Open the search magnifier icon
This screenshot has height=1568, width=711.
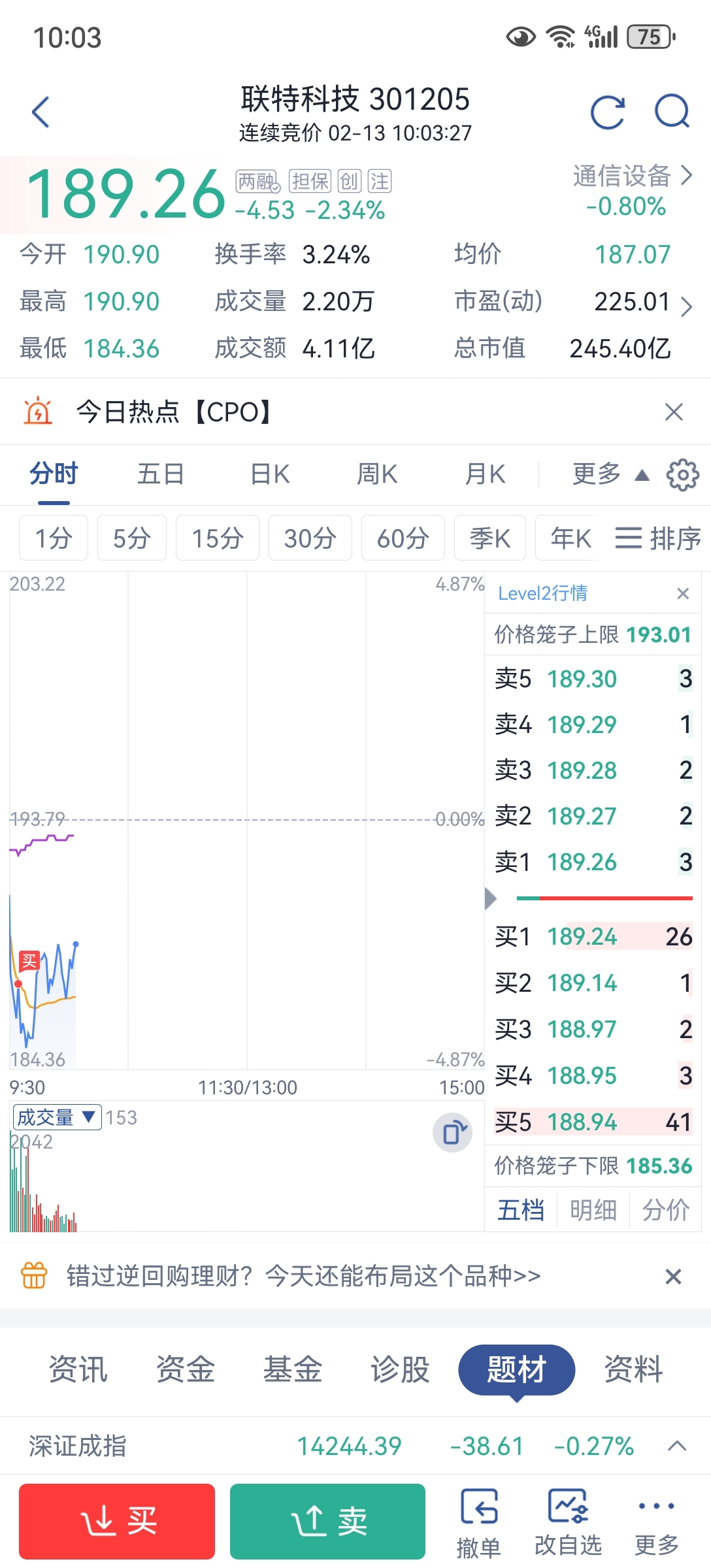[x=672, y=112]
